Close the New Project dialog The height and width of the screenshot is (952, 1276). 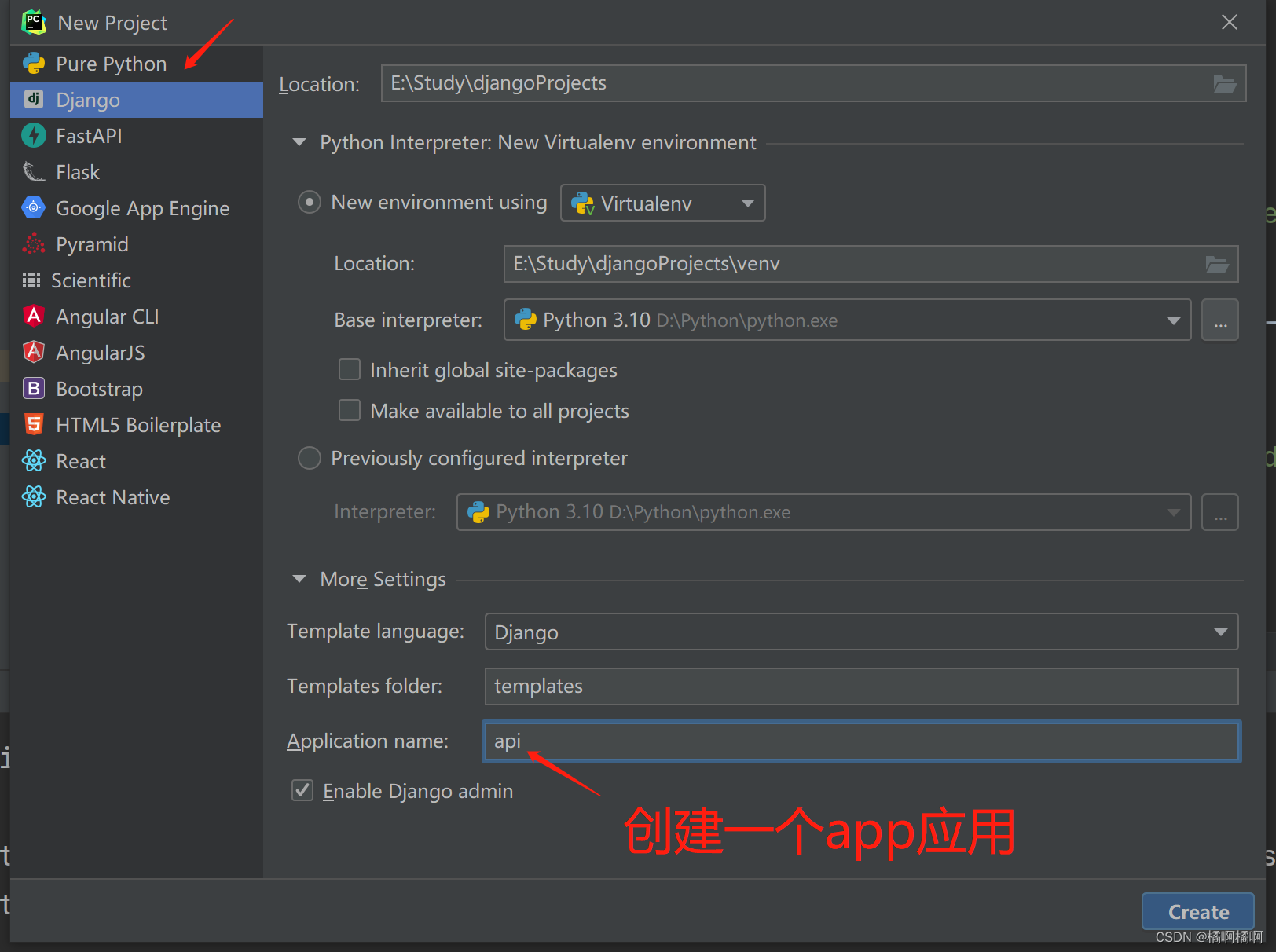coord(1230,22)
